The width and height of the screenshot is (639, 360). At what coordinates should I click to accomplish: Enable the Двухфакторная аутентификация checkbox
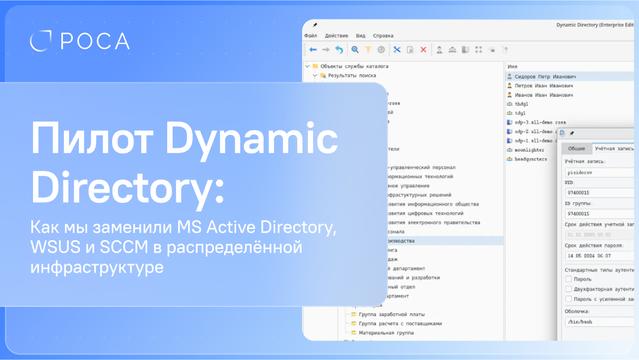tap(568, 289)
